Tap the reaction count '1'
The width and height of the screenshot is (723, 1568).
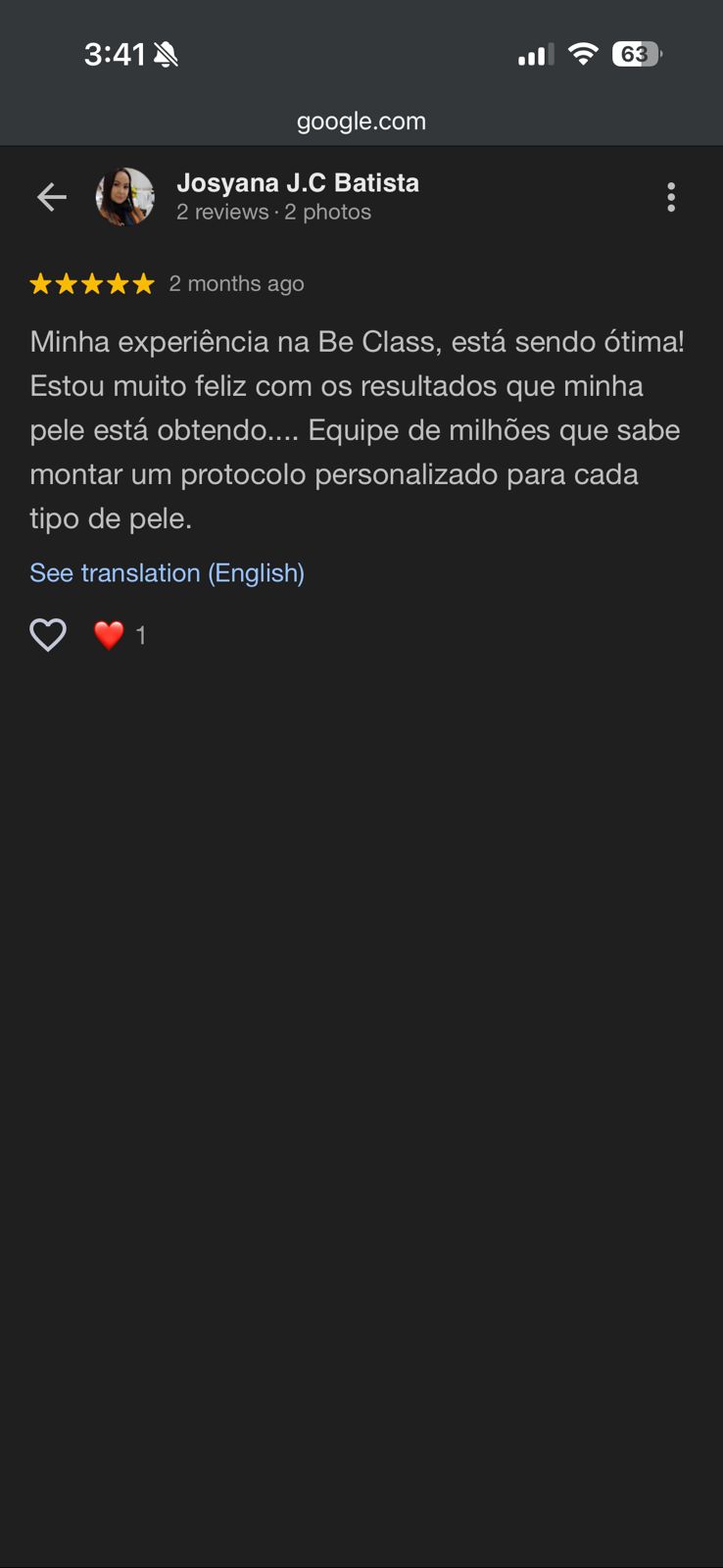pos(141,636)
